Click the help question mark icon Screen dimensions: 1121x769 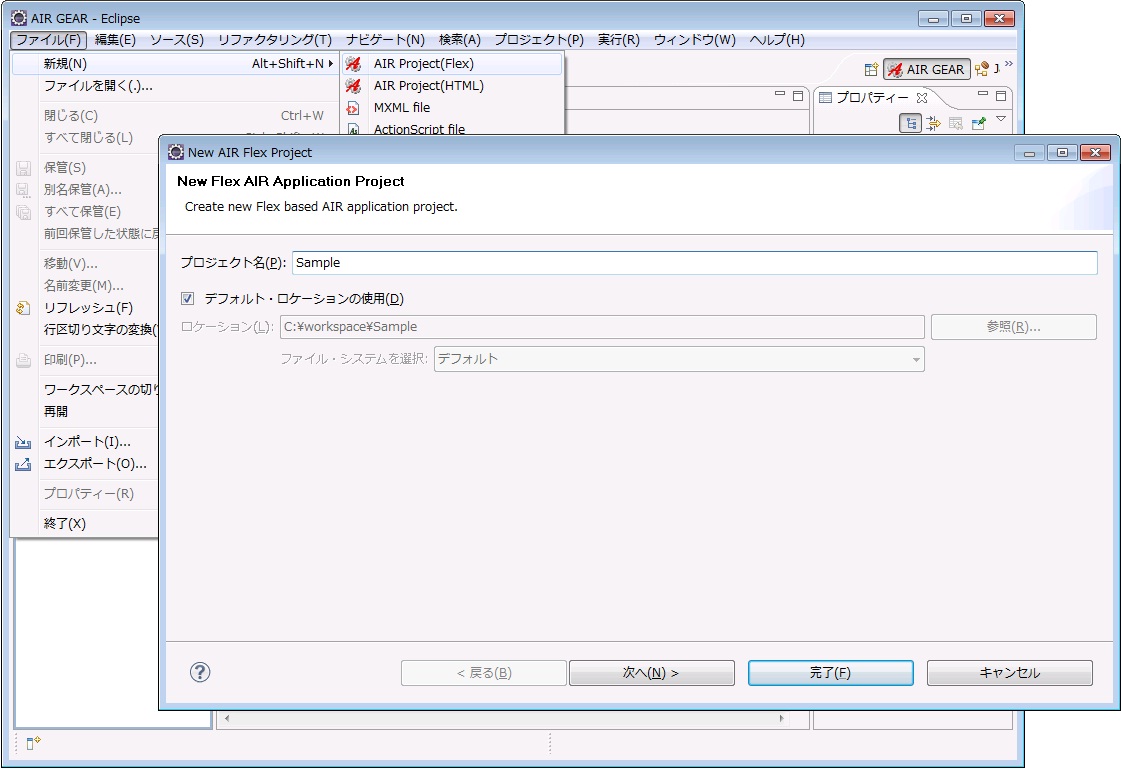tap(200, 672)
